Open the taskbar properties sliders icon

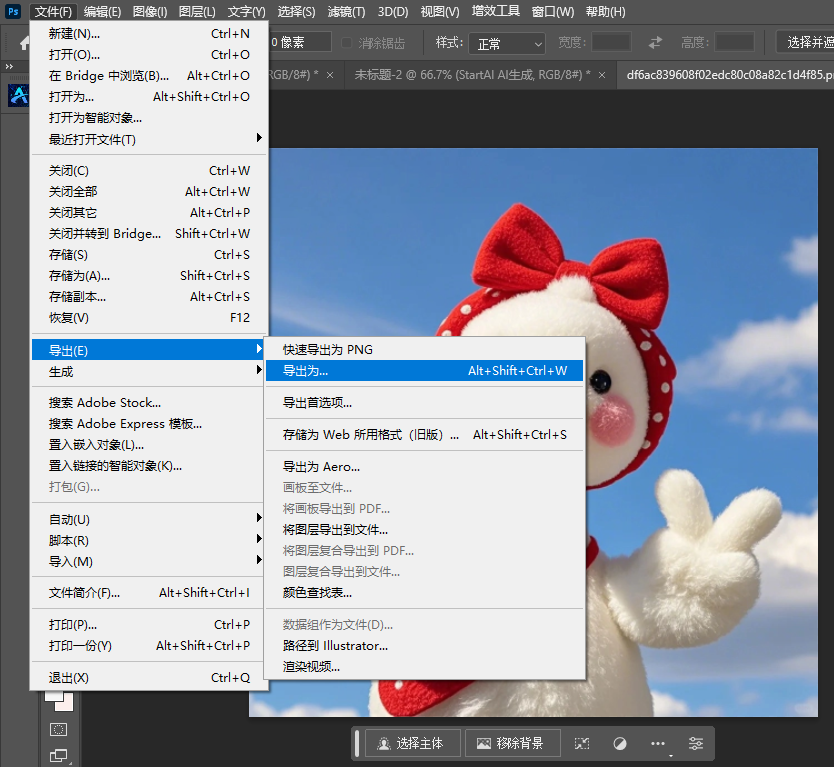coord(696,744)
